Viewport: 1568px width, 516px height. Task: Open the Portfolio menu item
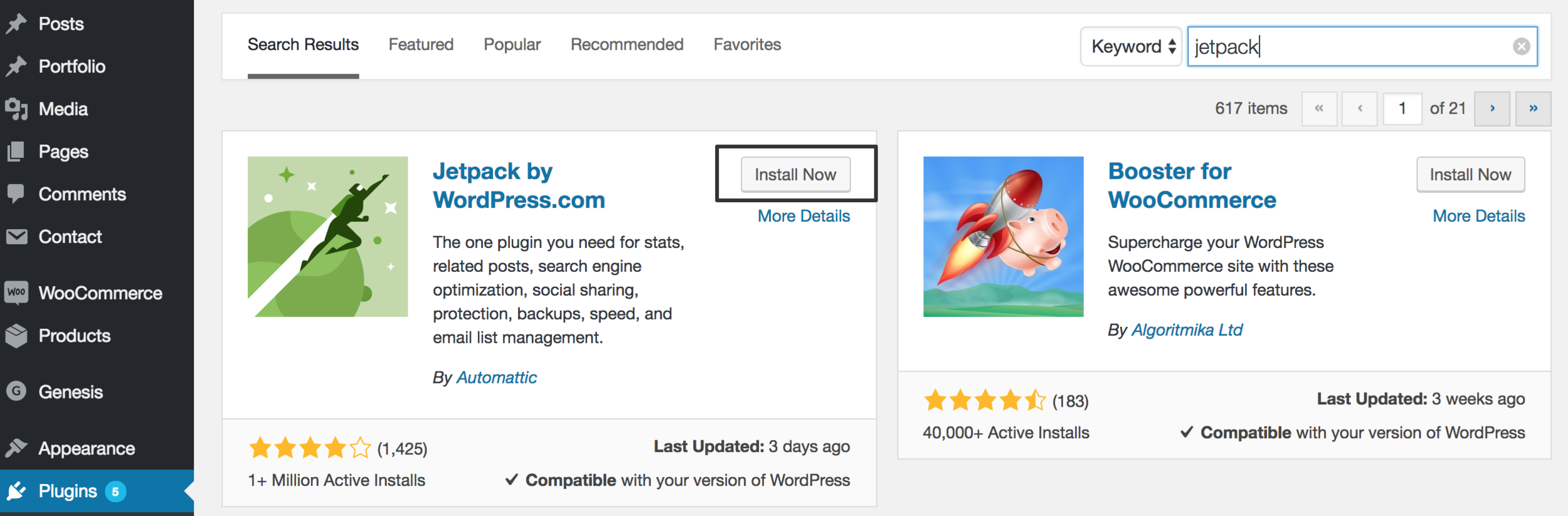[72, 67]
